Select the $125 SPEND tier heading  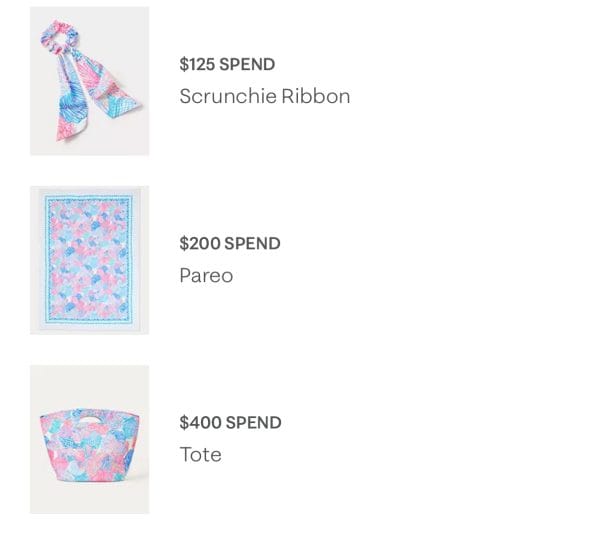click(x=227, y=64)
